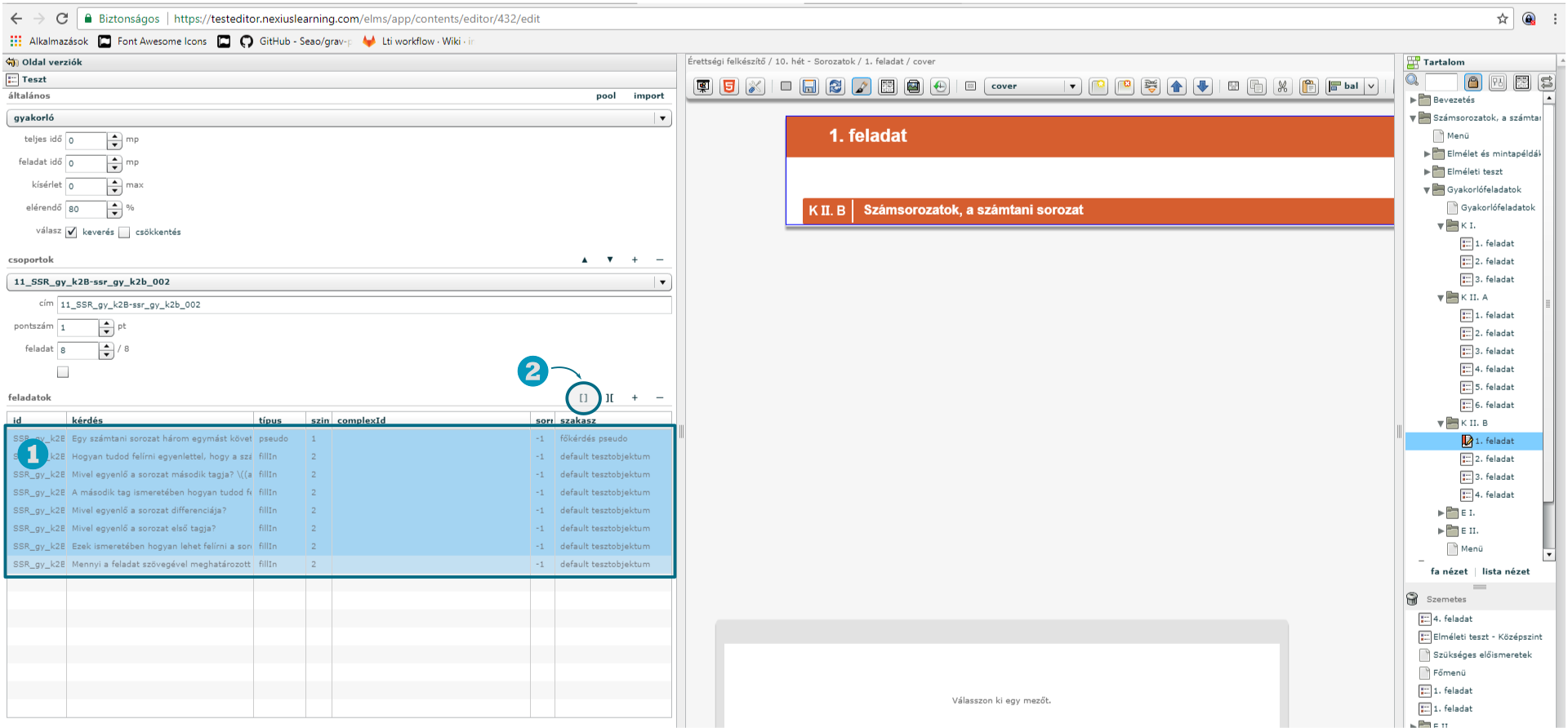
Task: Click the scissors cut icon
Action: point(1282,87)
